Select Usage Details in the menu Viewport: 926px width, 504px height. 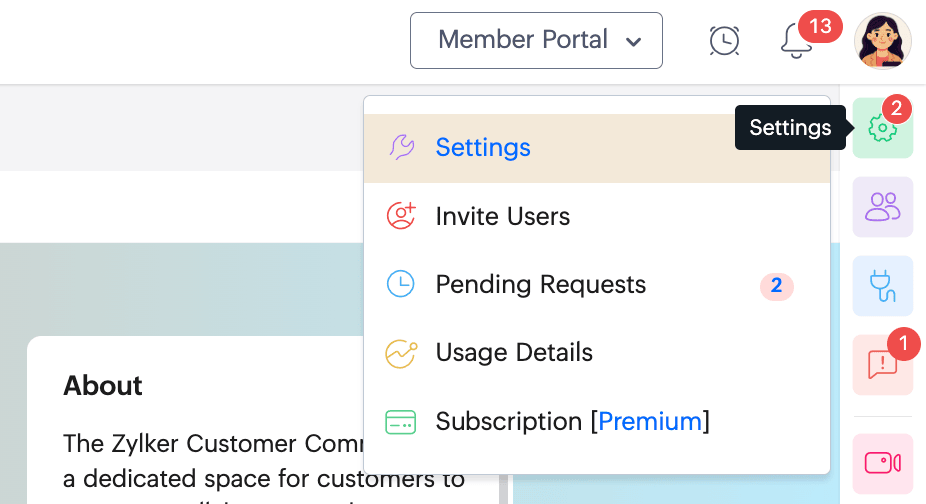pyautogui.click(x=514, y=353)
